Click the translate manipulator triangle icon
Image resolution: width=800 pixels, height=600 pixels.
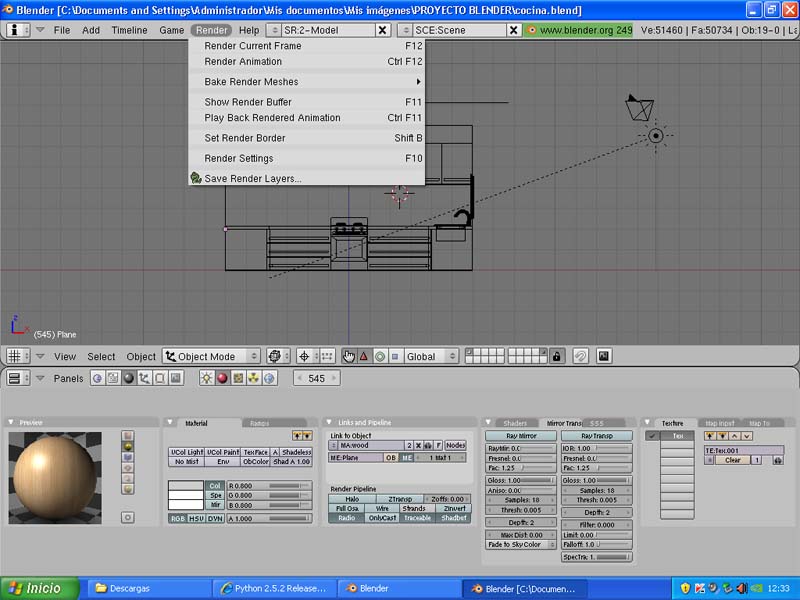point(364,356)
